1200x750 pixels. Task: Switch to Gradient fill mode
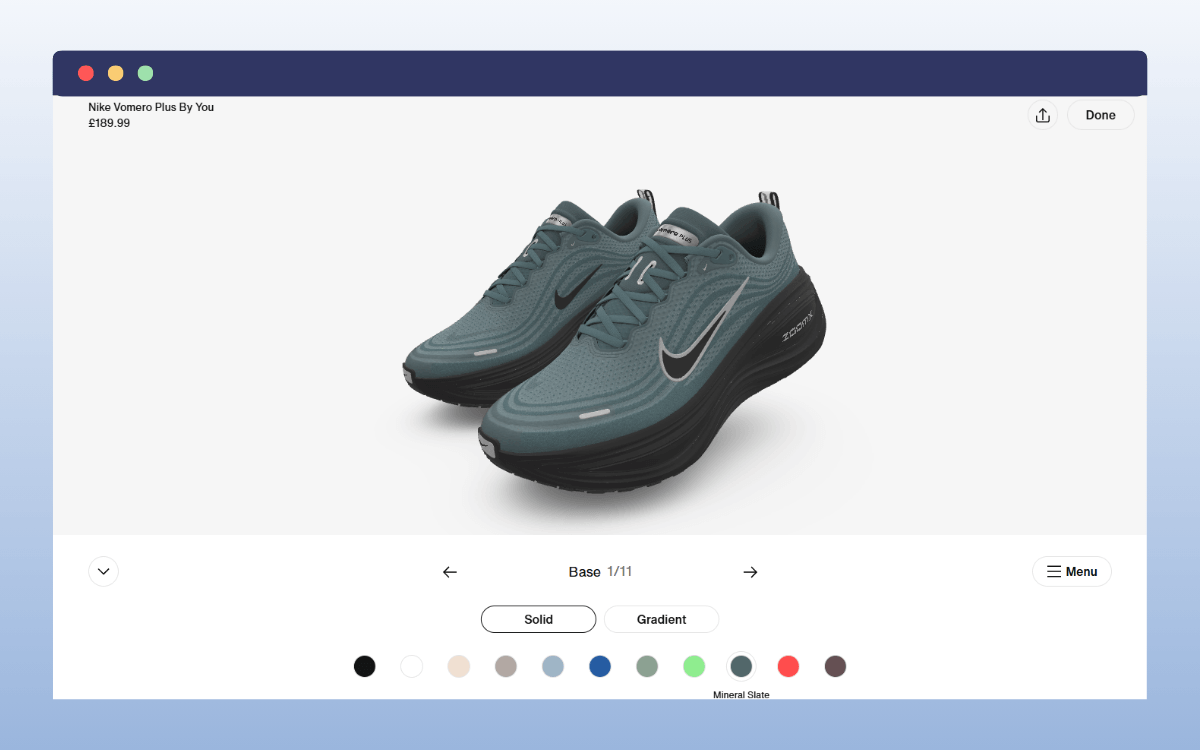tap(661, 619)
